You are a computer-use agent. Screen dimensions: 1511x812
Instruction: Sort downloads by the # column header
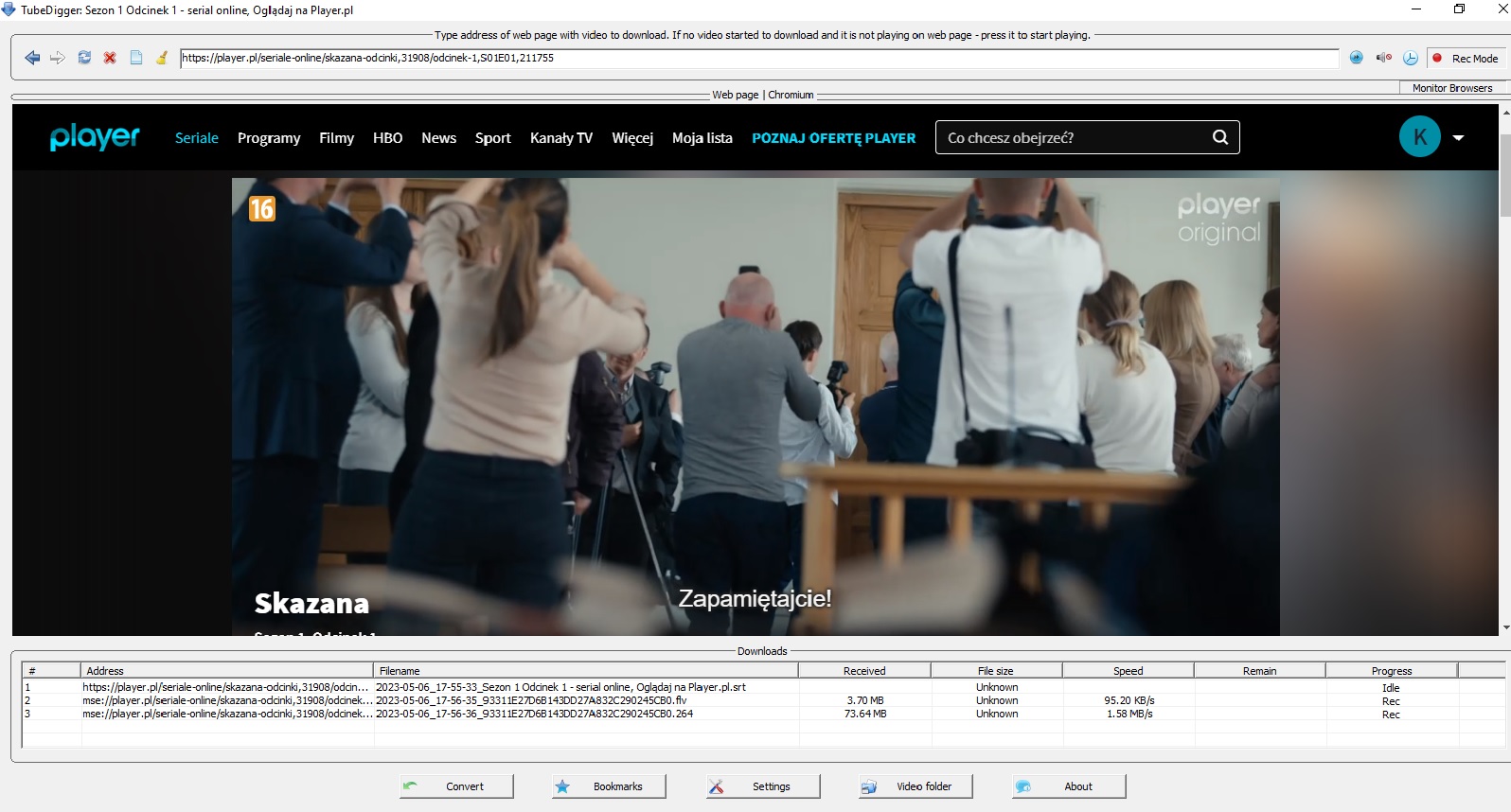pos(51,671)
